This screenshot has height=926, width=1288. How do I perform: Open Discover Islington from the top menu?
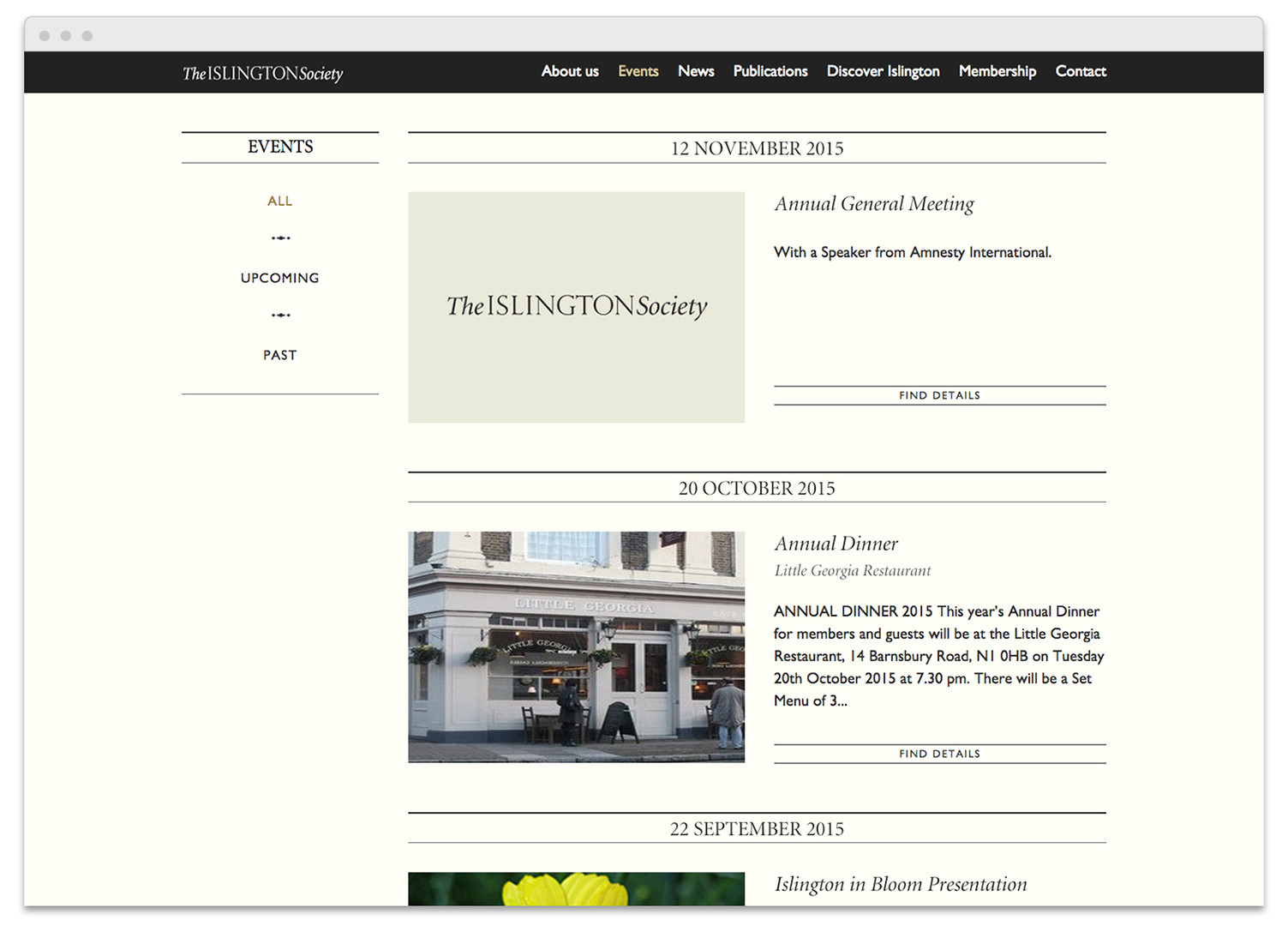[x=883, y=71]
